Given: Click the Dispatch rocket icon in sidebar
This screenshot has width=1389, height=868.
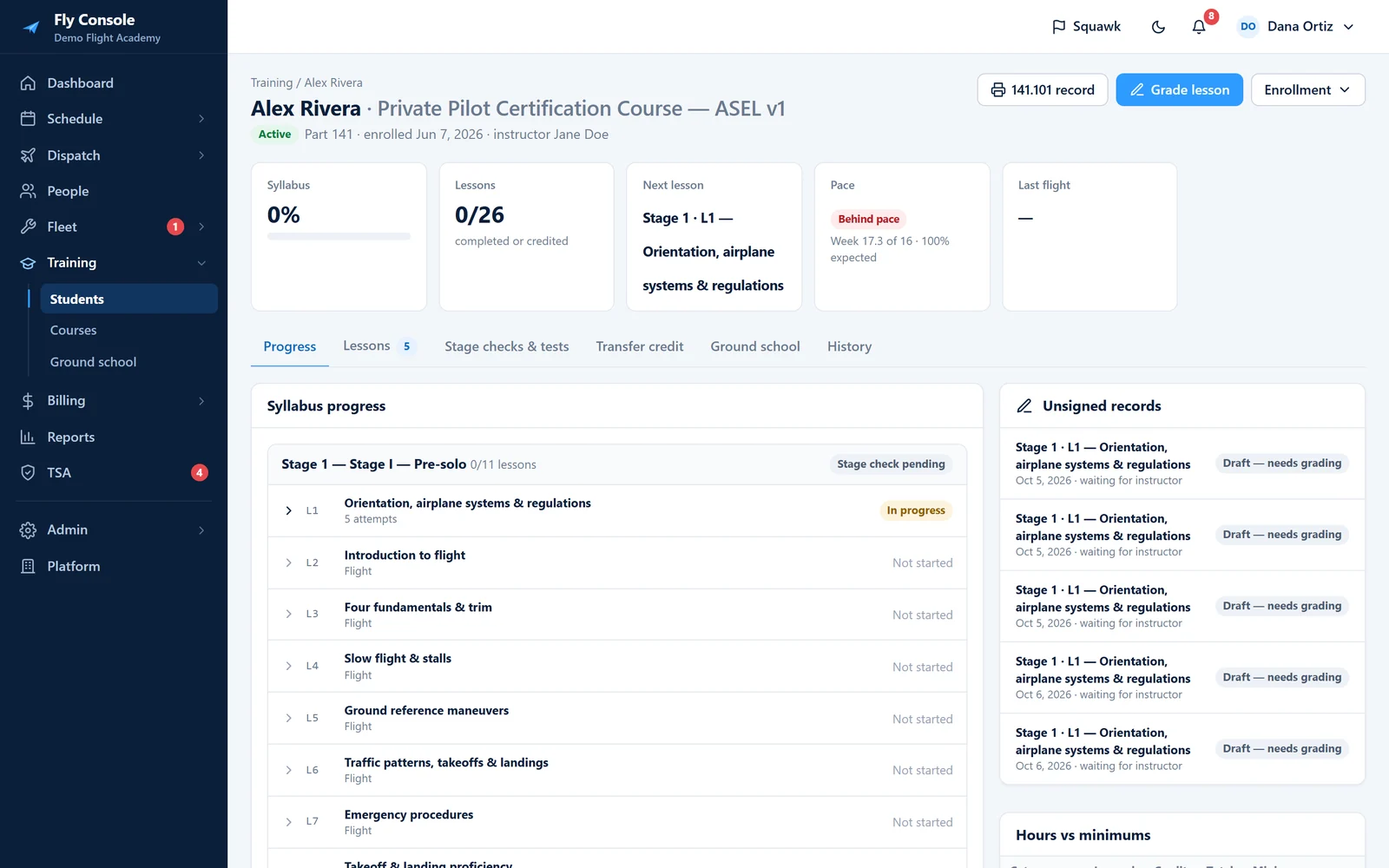Looking at the screenshot, I should (28, 155).
